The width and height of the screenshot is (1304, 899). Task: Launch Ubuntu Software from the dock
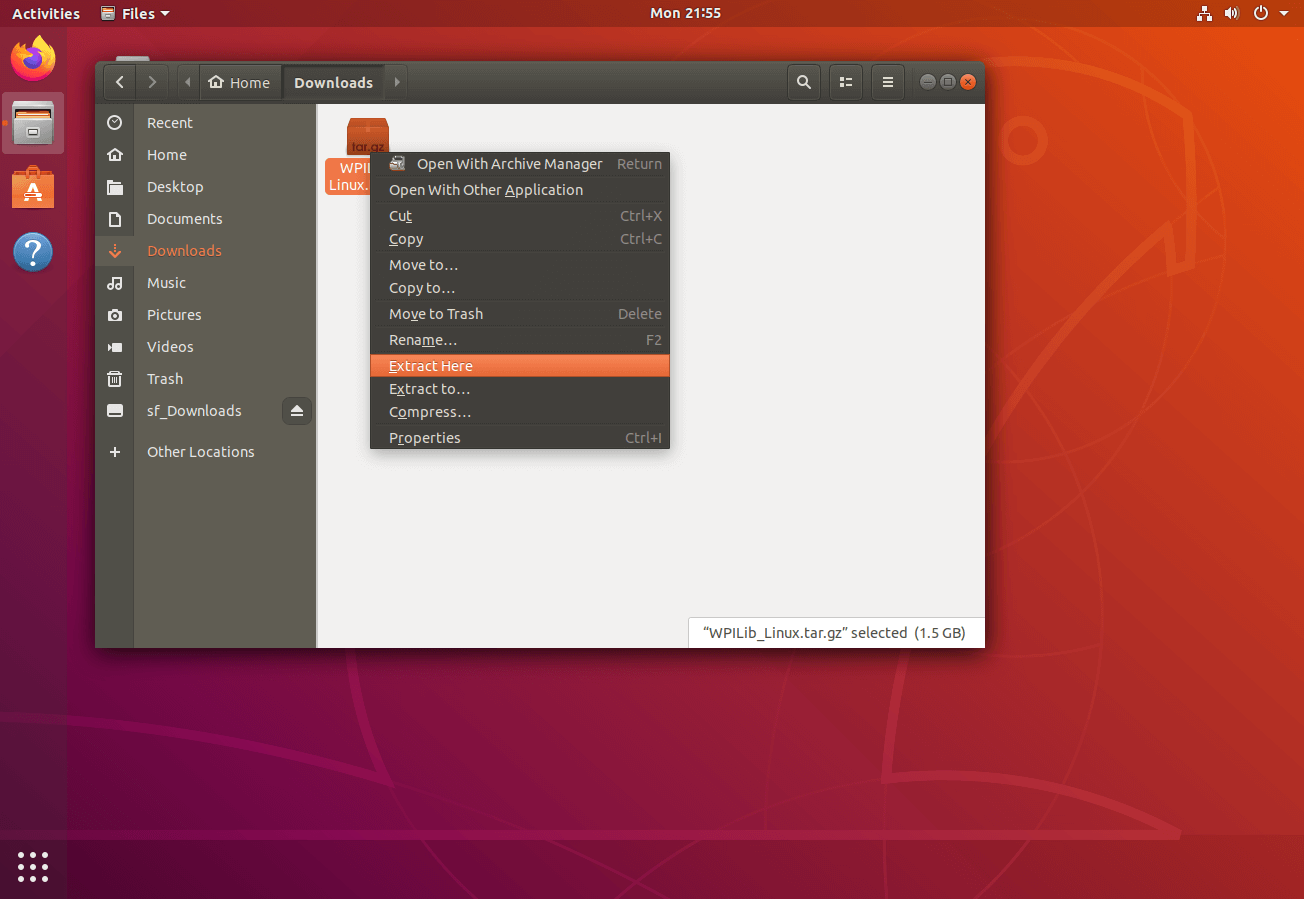[33, 188]
